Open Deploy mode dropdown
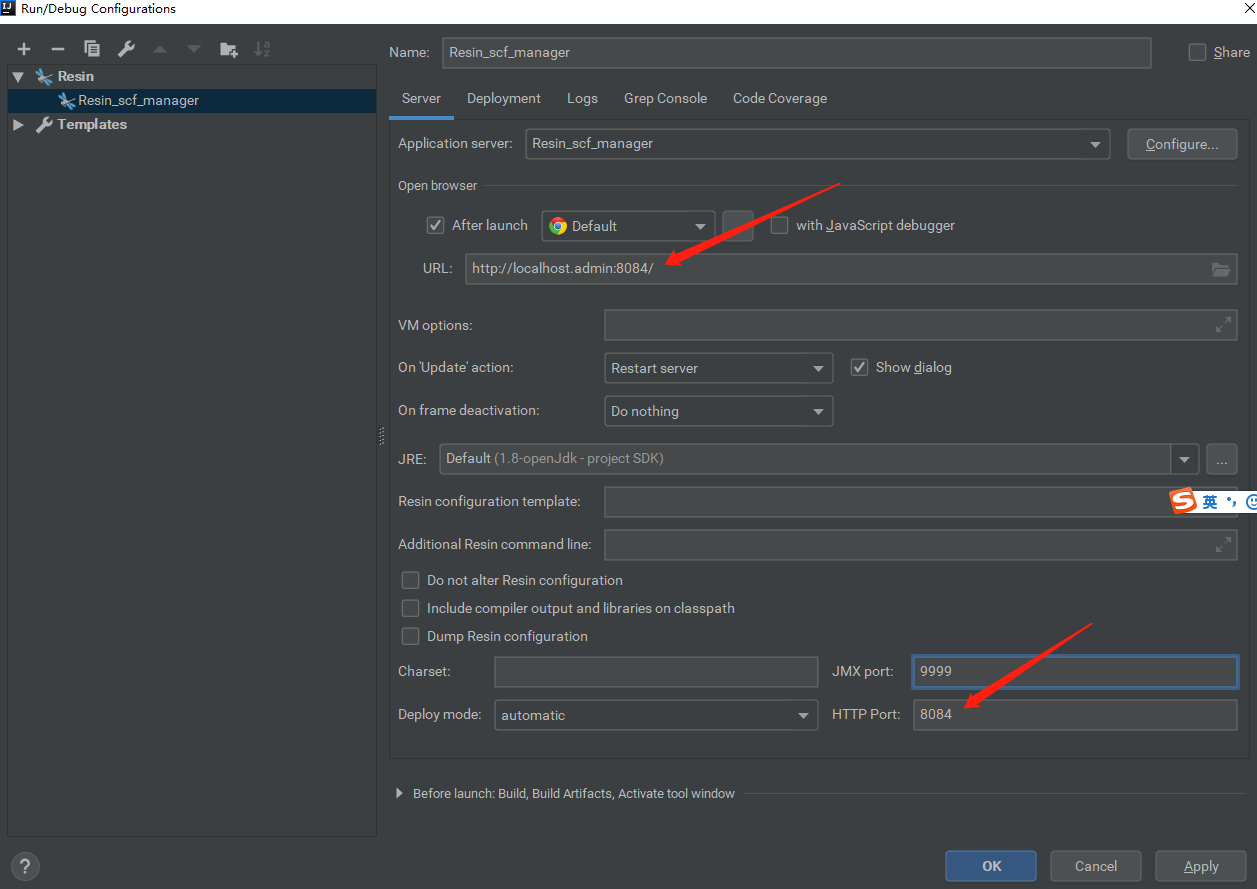This screenshot has width=1257, height=889. (x=655, y=715)
